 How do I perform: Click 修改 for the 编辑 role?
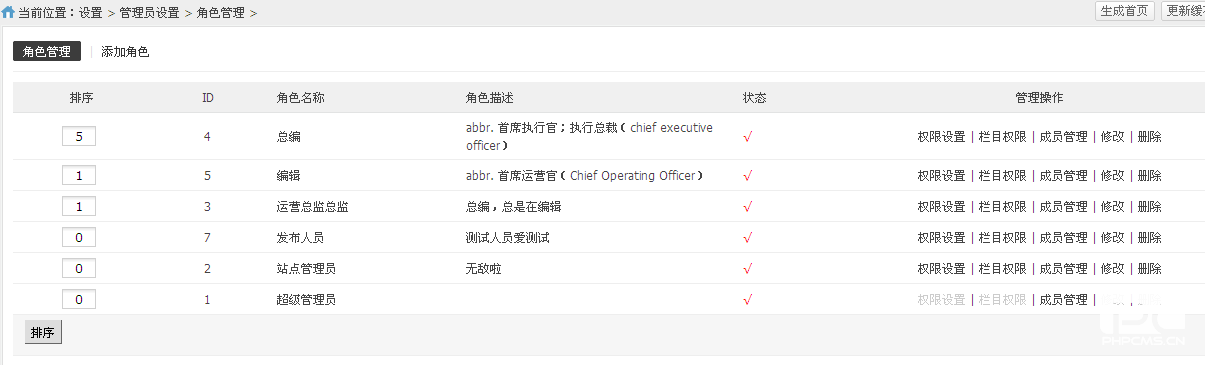1113,176
